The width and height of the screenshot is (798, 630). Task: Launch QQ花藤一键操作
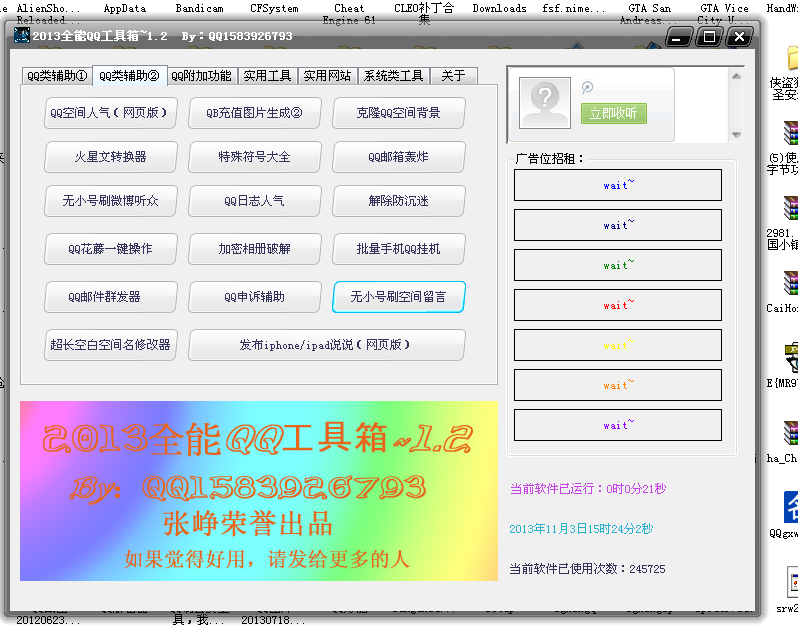110,249
